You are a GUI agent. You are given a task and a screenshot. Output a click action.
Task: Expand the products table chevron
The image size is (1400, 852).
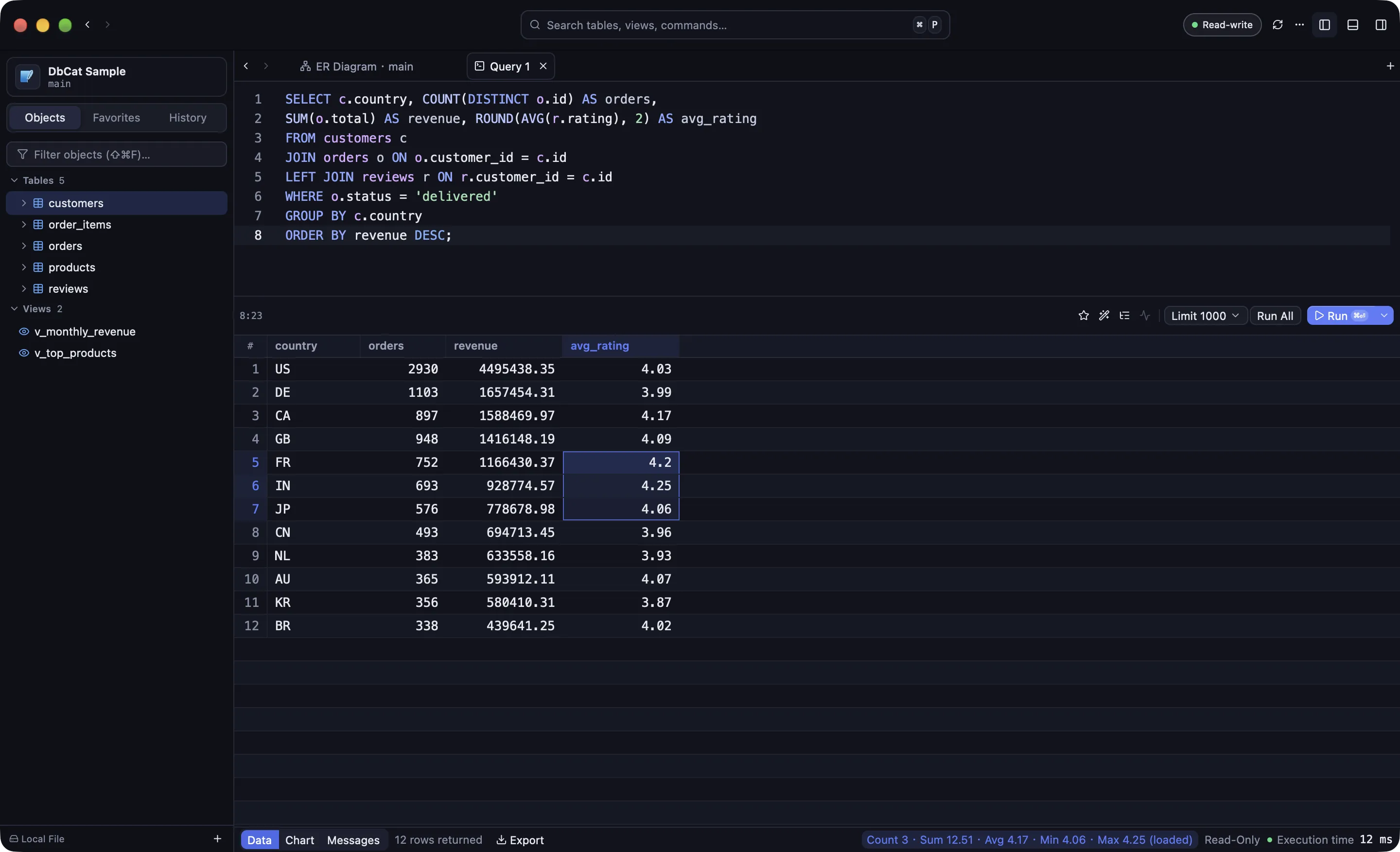pos(24,267)
